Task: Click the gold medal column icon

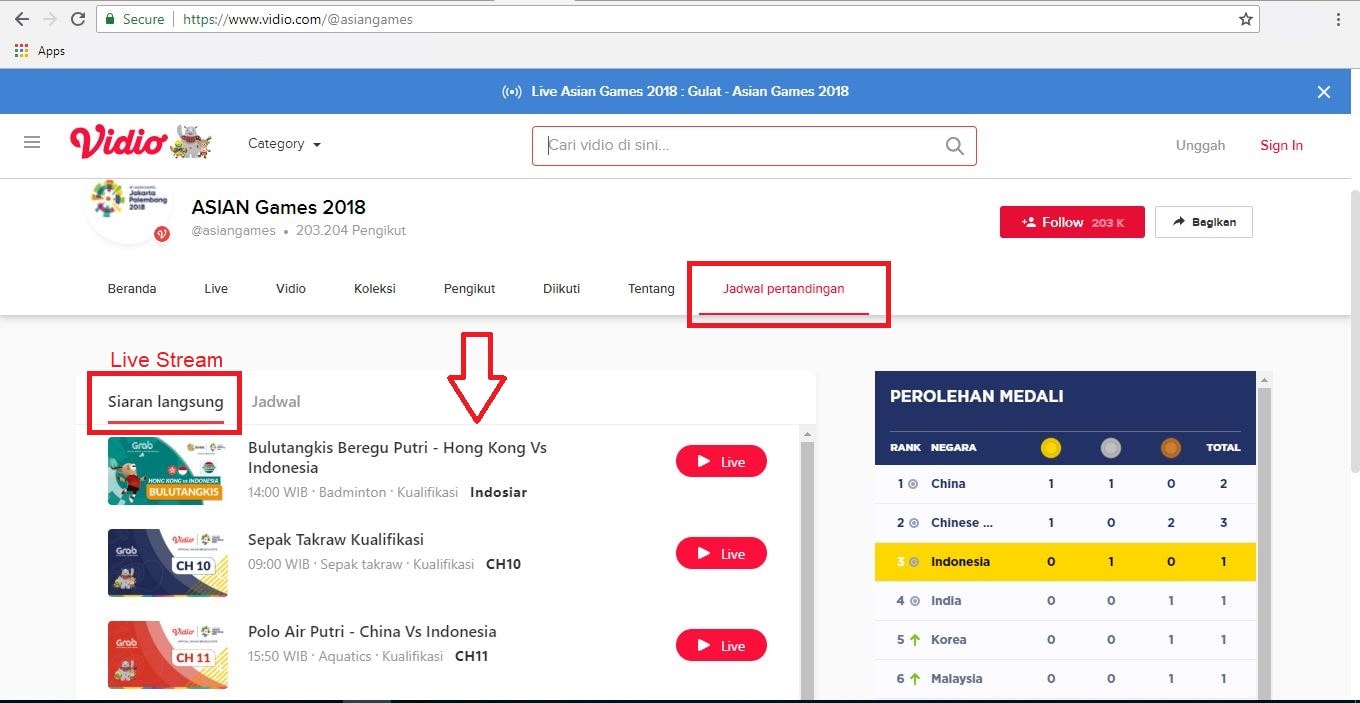Action: tap(1050, 448)
